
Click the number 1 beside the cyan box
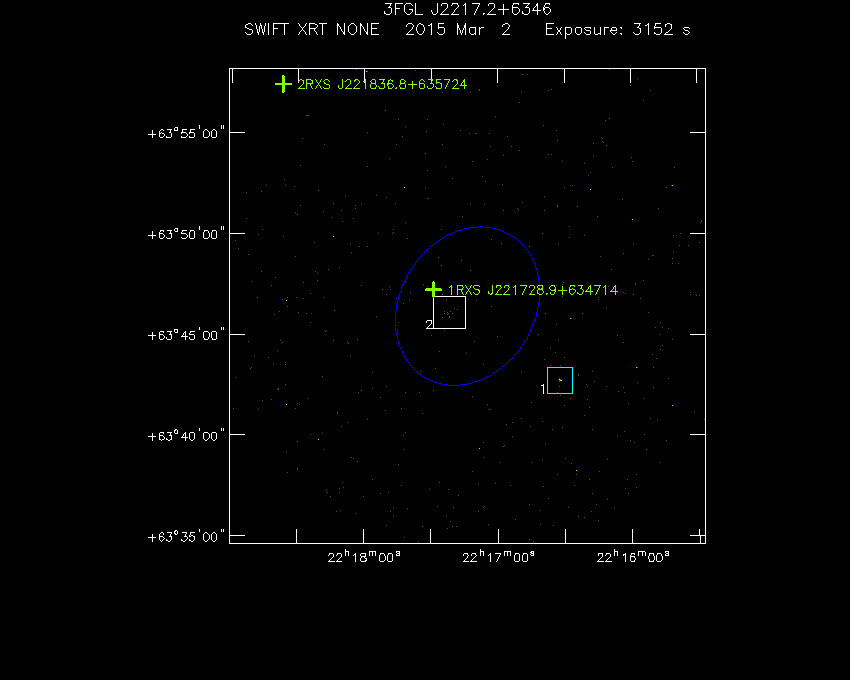pos(543,389)
